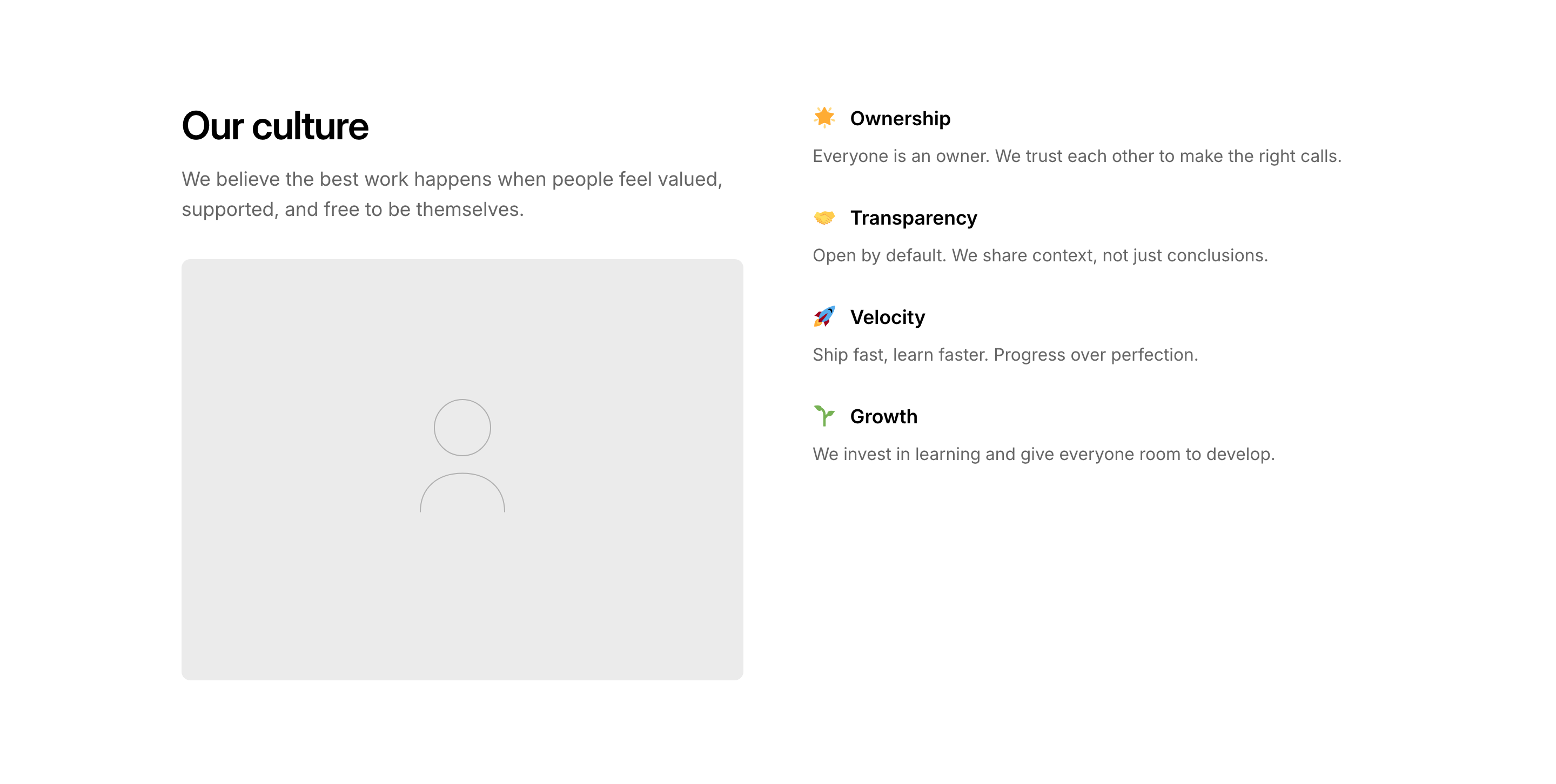Click the rocket icon beside Velocity
This screenshot has height=784, width=1556.
824,316
